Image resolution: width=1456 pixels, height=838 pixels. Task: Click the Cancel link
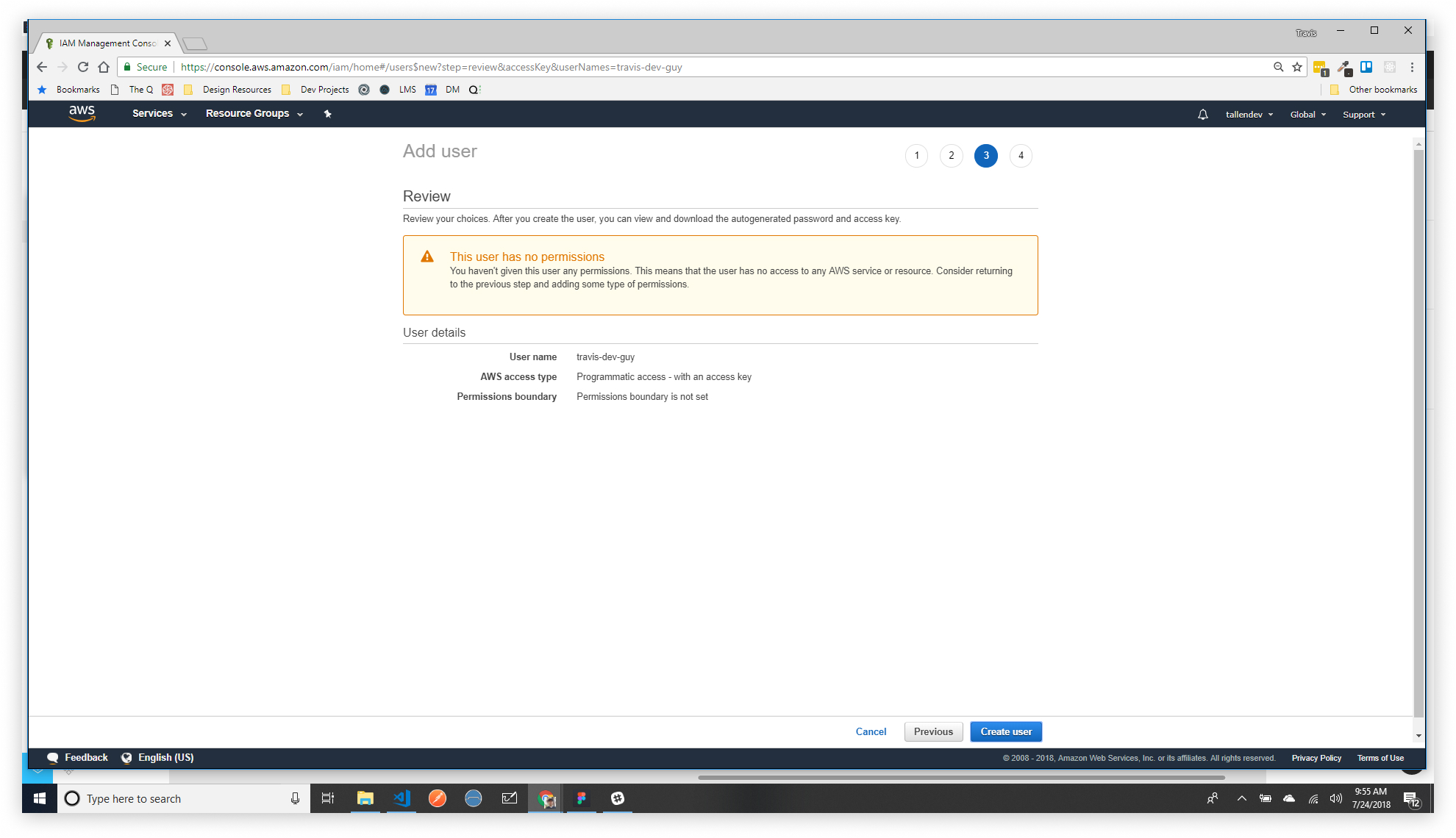pyautogui.click(x=871, y=731)
